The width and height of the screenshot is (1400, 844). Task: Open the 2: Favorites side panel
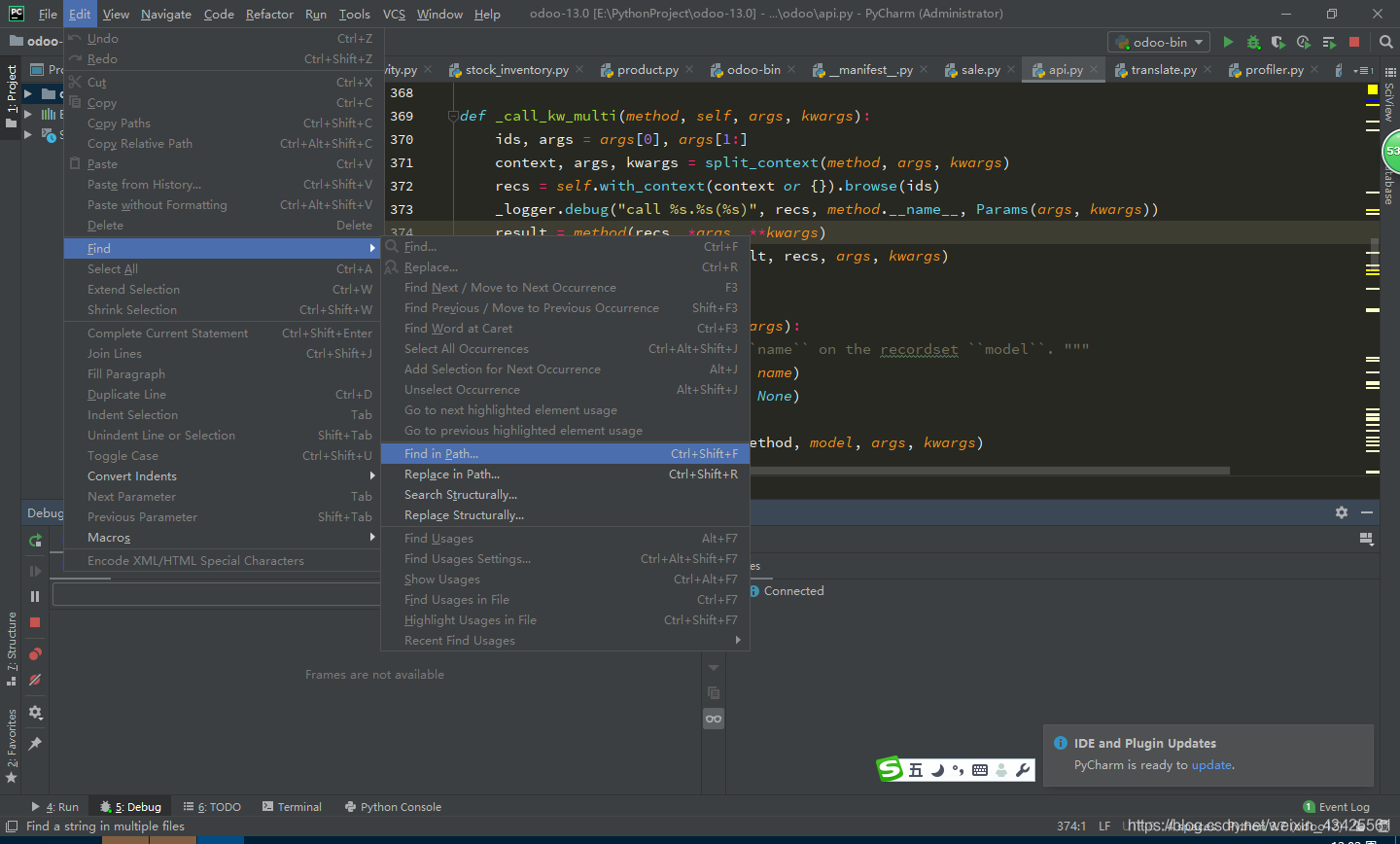[x=12, y=747]
